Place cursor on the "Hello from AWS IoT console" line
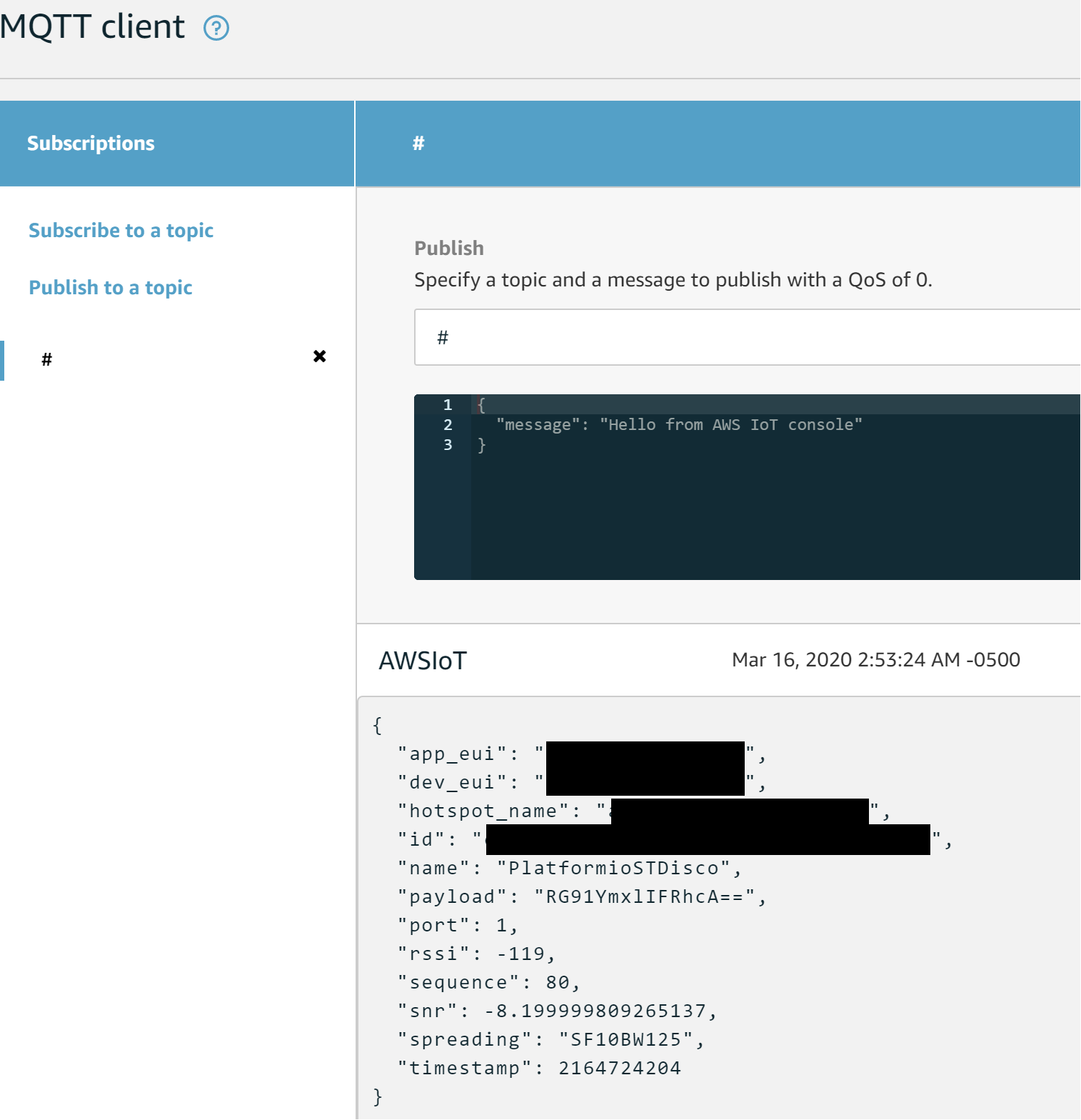Screen dimensions: 1081x1120 pyautogui.click(x=678, y=425)
